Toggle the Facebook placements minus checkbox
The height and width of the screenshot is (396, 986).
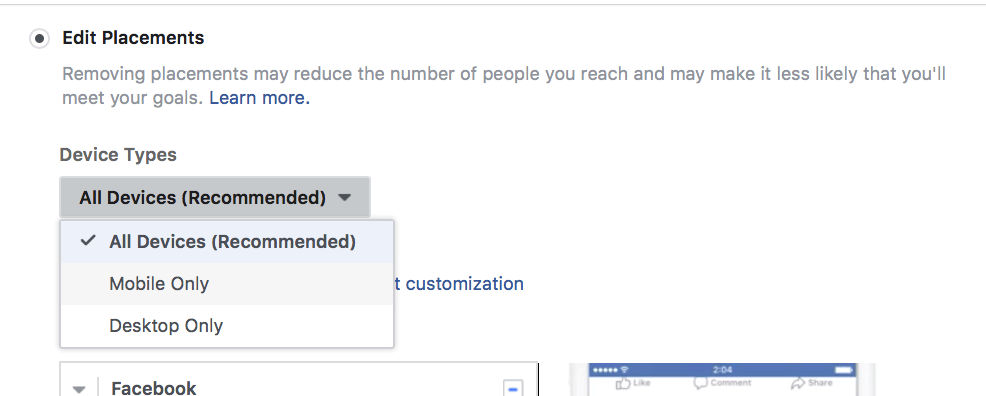click(513, 388)
